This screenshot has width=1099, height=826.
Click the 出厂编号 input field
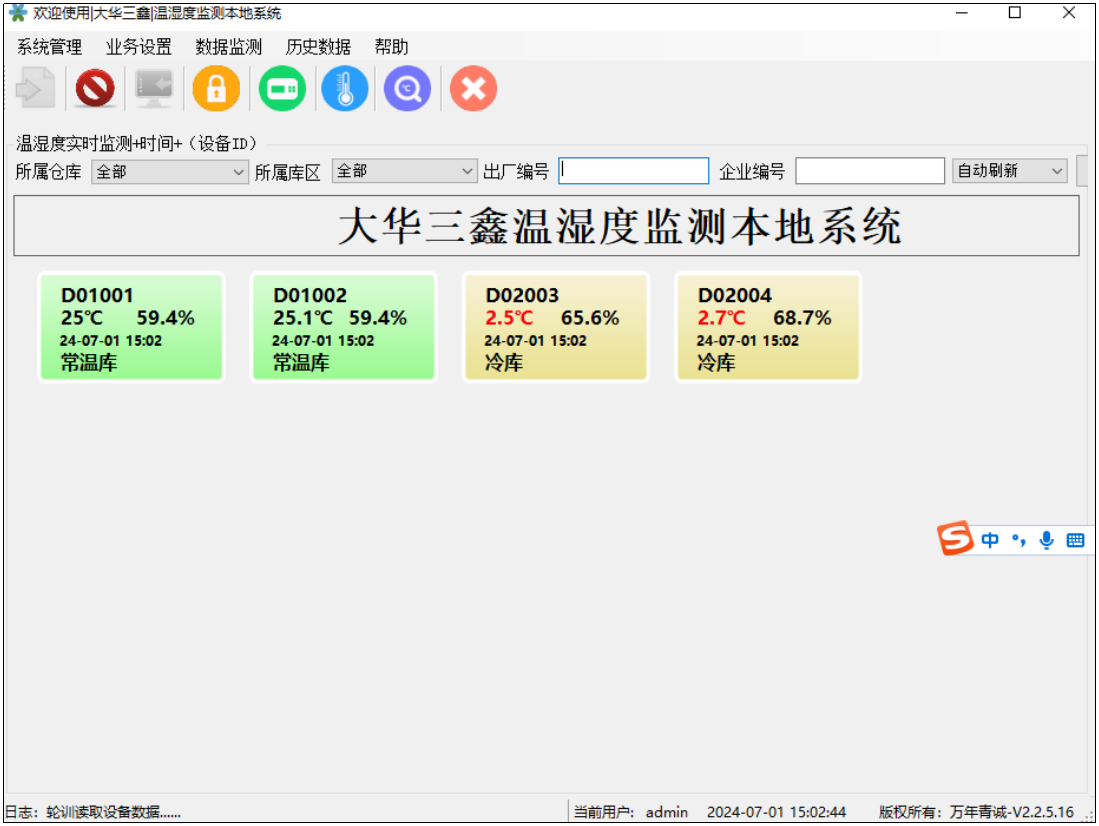pos(633,172)
